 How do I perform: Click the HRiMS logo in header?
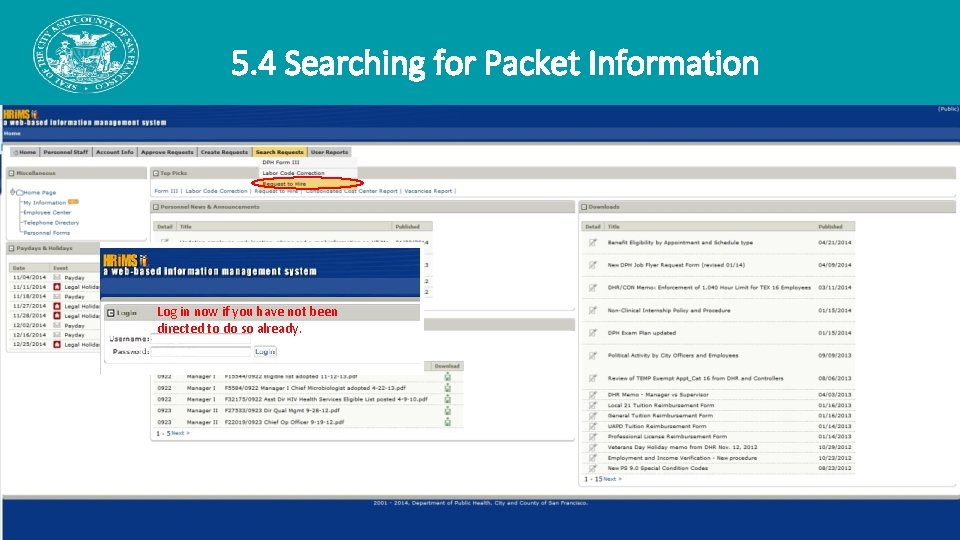20,114
